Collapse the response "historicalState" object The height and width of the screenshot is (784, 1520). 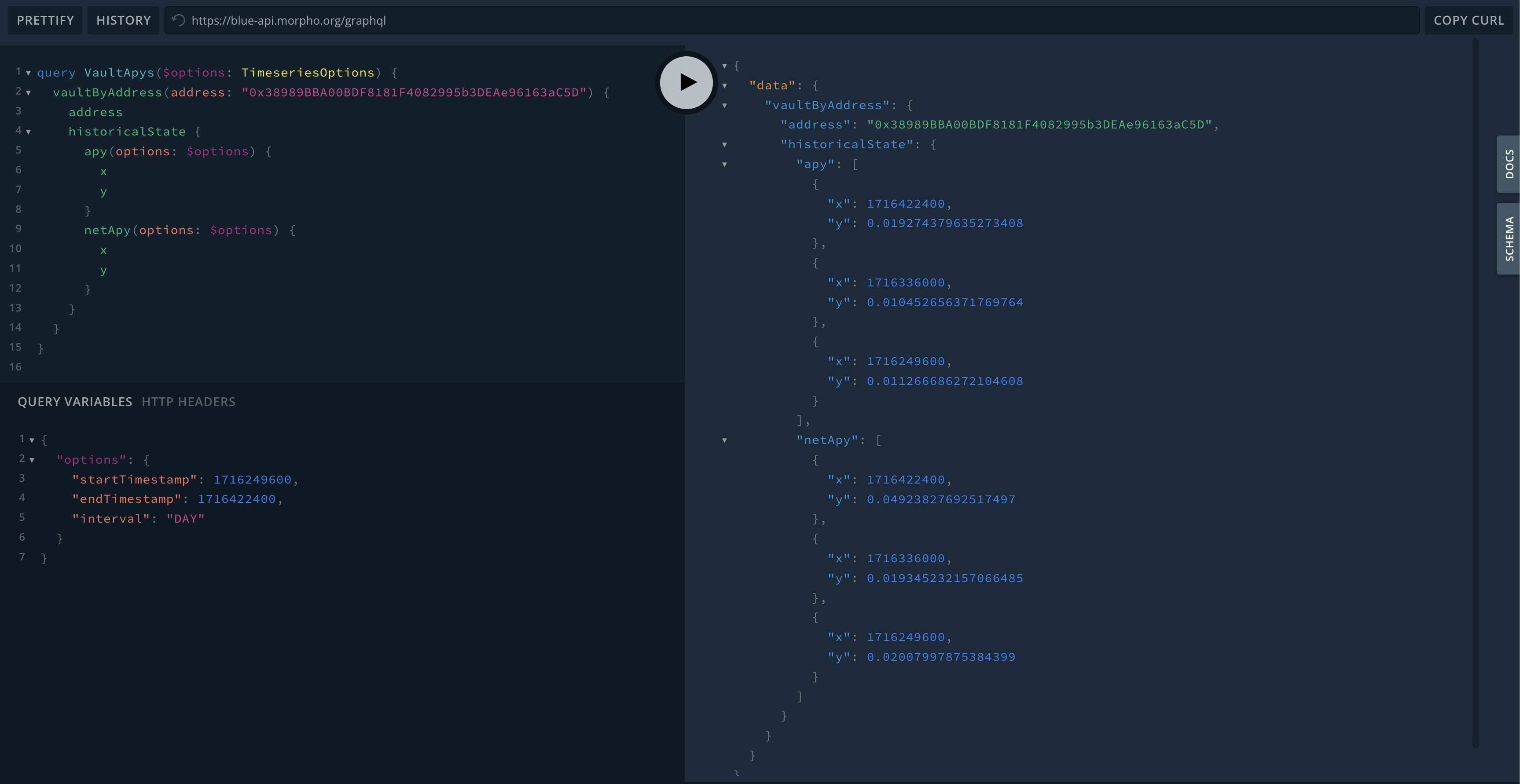click(725, 145)
